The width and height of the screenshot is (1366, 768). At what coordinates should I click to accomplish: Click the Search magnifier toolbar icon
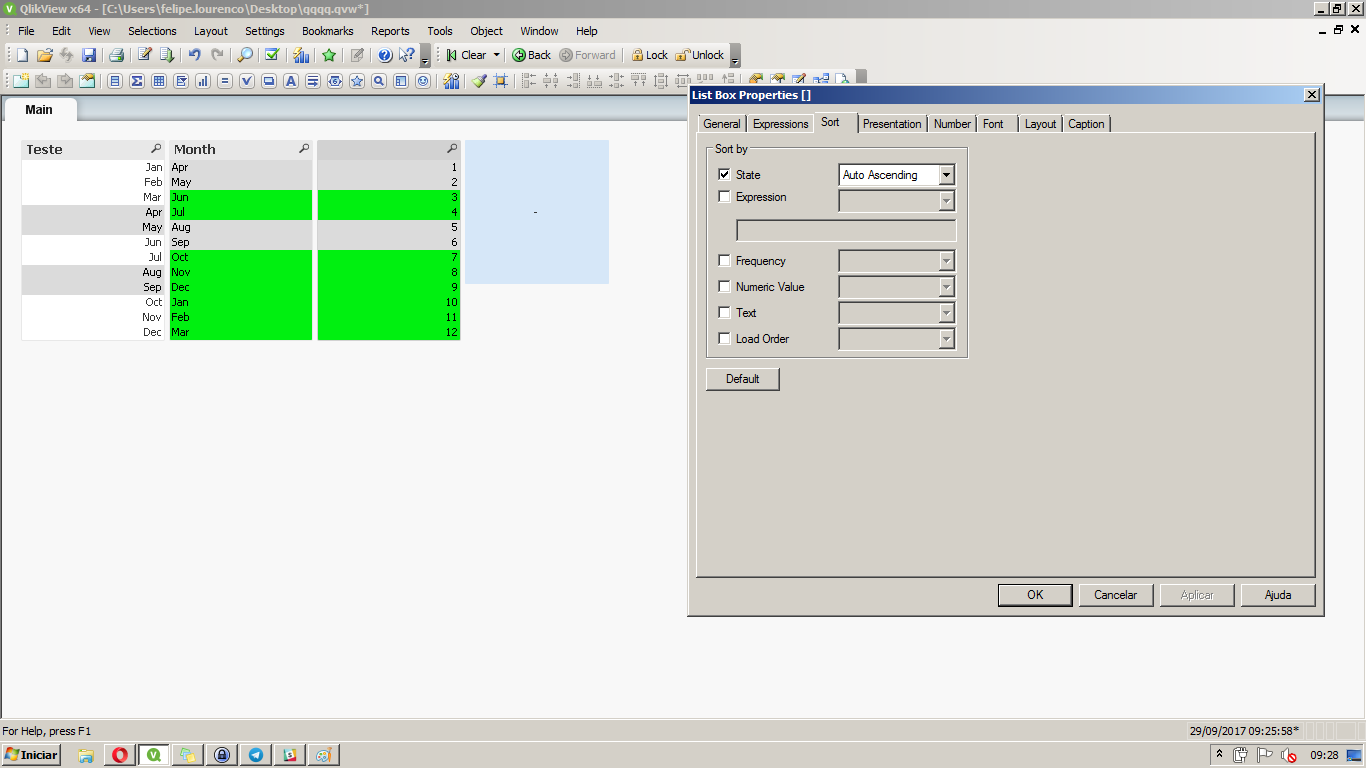(x=245, y=55)
